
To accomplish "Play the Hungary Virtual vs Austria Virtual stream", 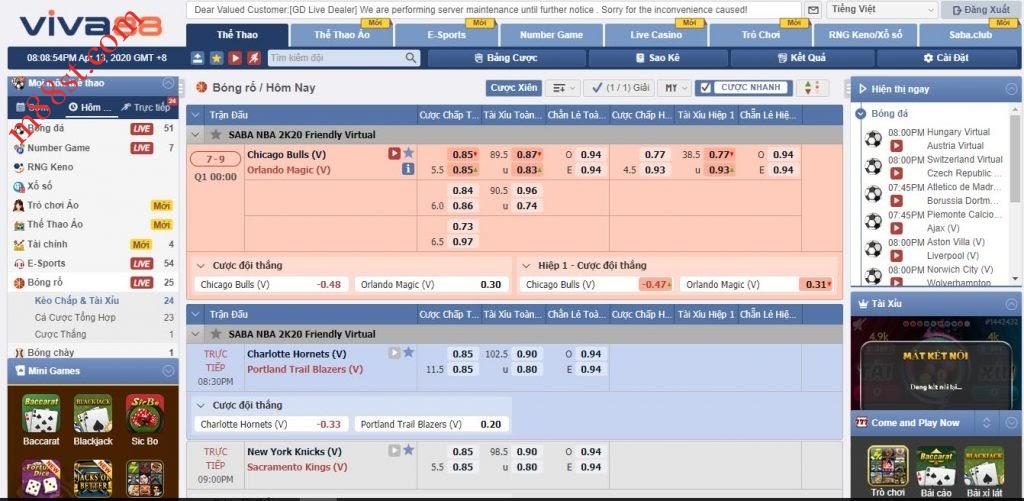I will (896, 146).
